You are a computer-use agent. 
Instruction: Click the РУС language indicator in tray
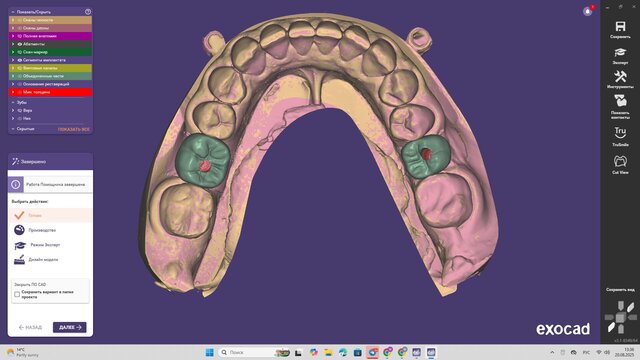pos(586,352)
